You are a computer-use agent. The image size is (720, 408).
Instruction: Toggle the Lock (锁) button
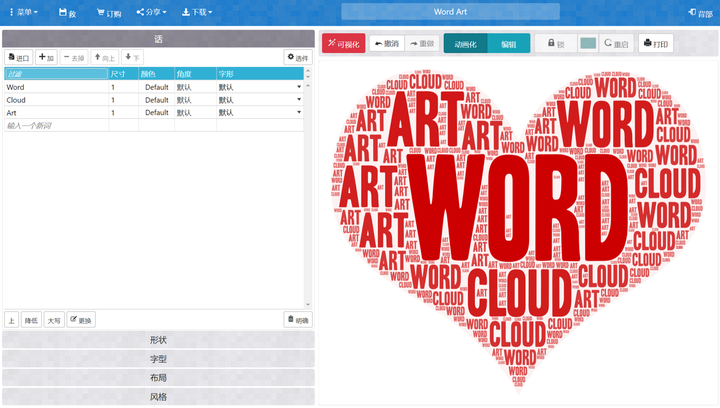[x=556, y=44]
